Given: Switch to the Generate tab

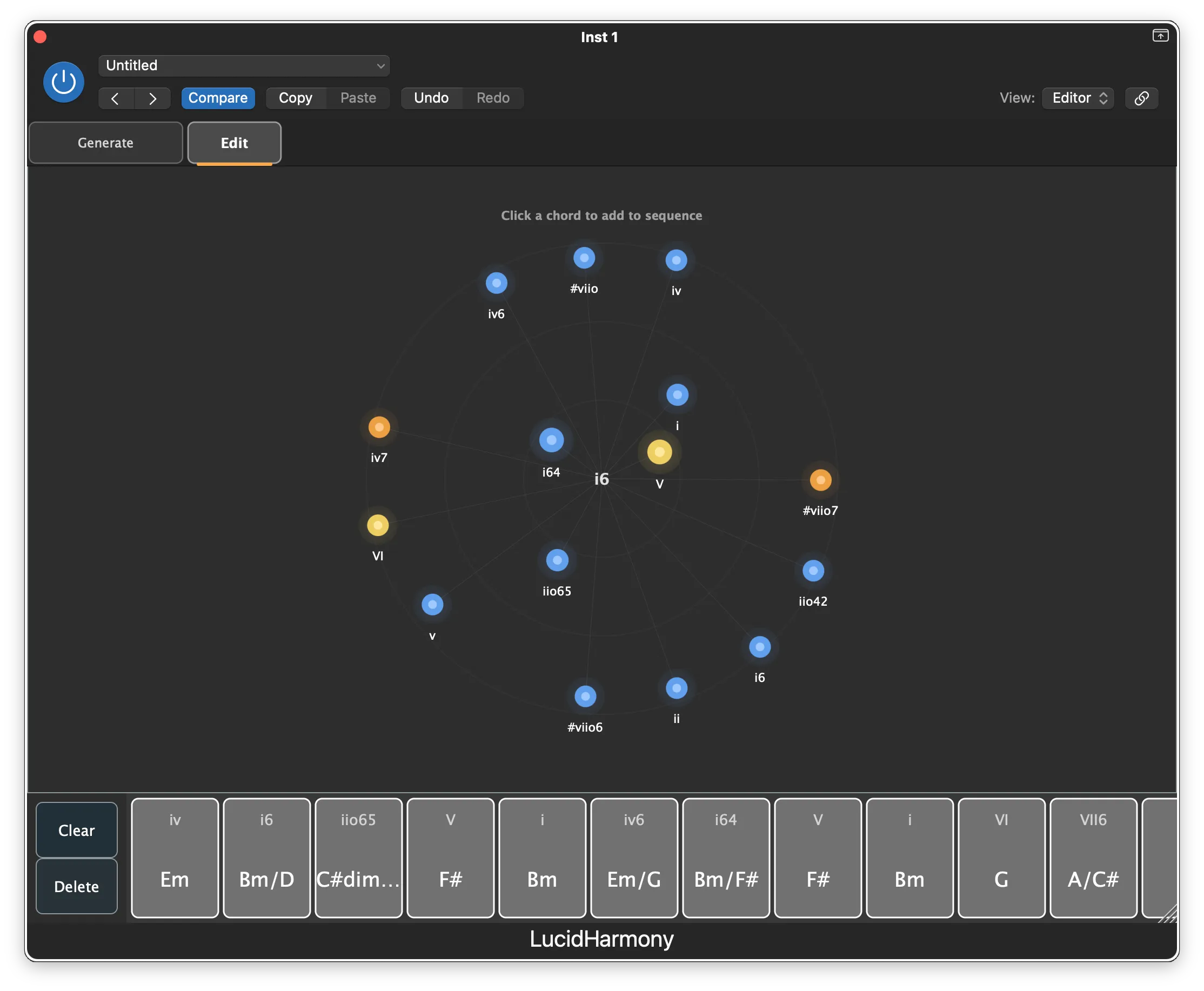Looking at the screenshot, I should coord(105,143).
